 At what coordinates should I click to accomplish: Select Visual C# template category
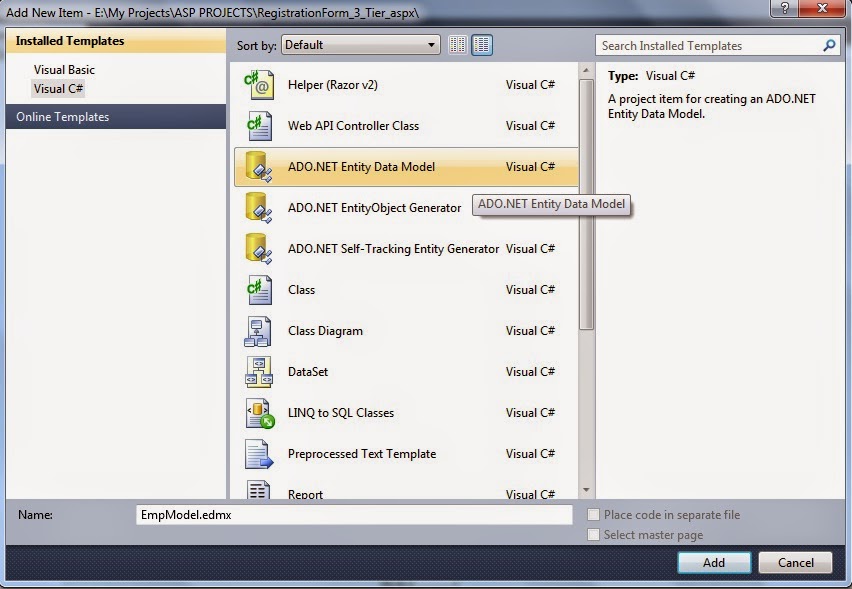(x=58, y=89)
